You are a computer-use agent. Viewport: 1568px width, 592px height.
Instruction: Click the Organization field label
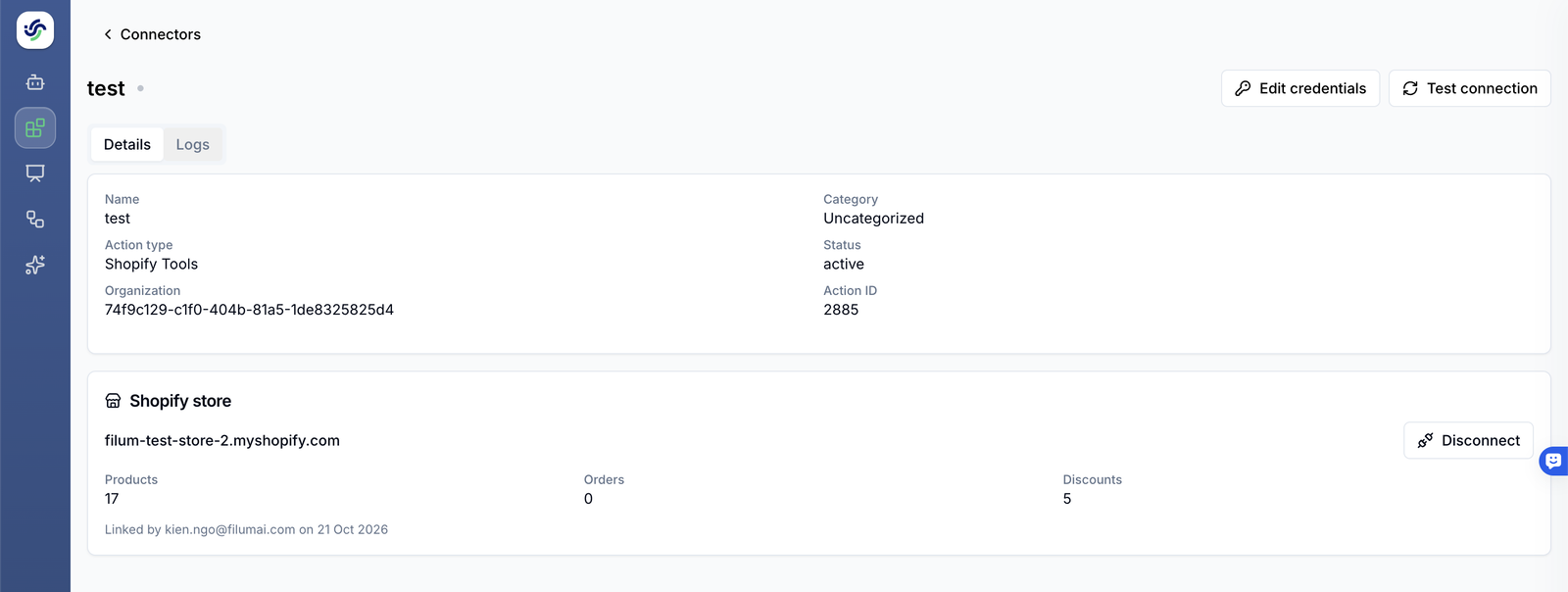point(143,291)
